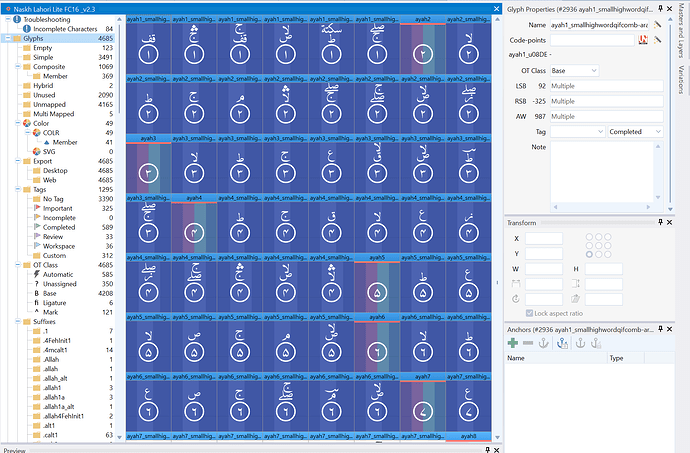This screenshot has width=690, height=453.
Task: Sort anchors by Type column header
Action: (626, 358)
